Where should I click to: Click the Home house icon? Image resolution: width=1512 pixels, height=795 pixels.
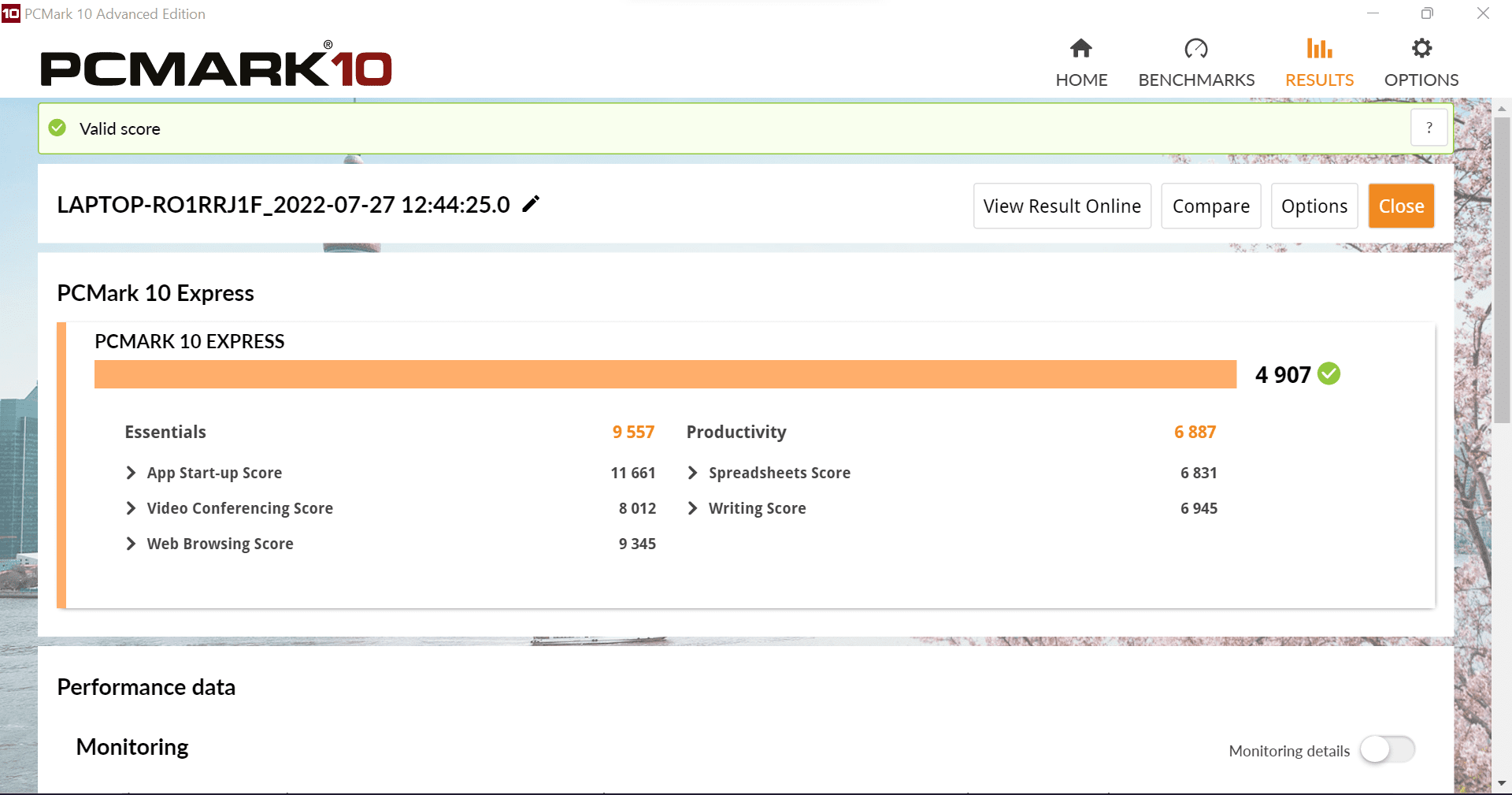pos(1081,49)
